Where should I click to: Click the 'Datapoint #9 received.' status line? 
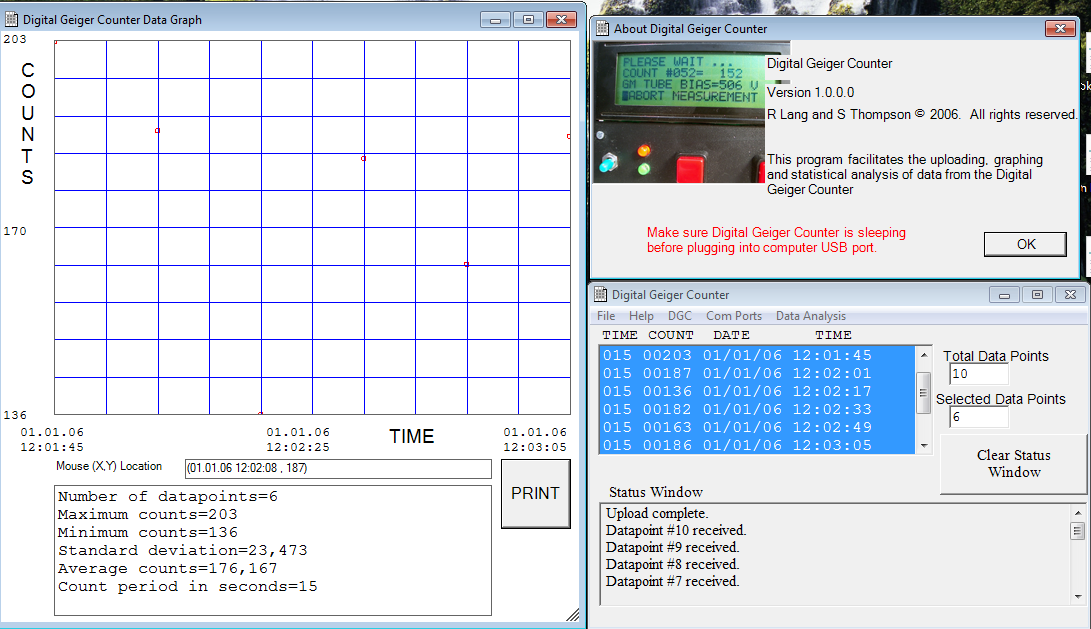tap(672, 548)
